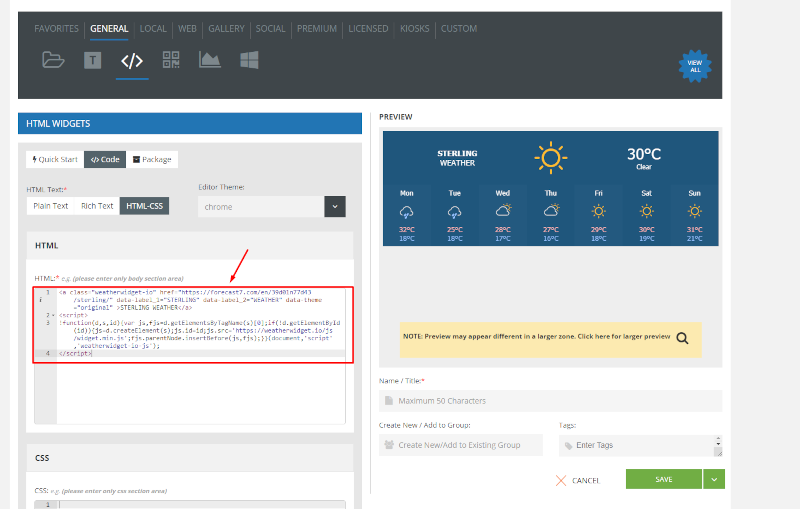Click the STERLING WEATHER link in preview
This screenshot has height=509, width=800.
pos(457,158)
